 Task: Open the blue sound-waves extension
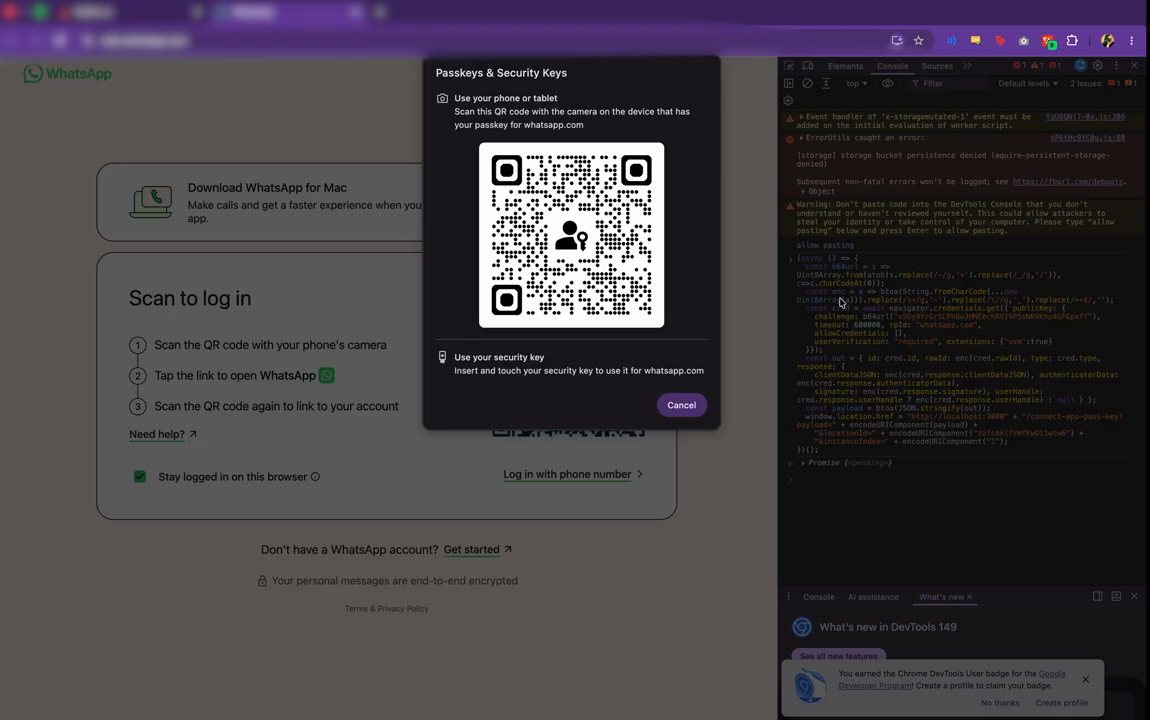951,41
